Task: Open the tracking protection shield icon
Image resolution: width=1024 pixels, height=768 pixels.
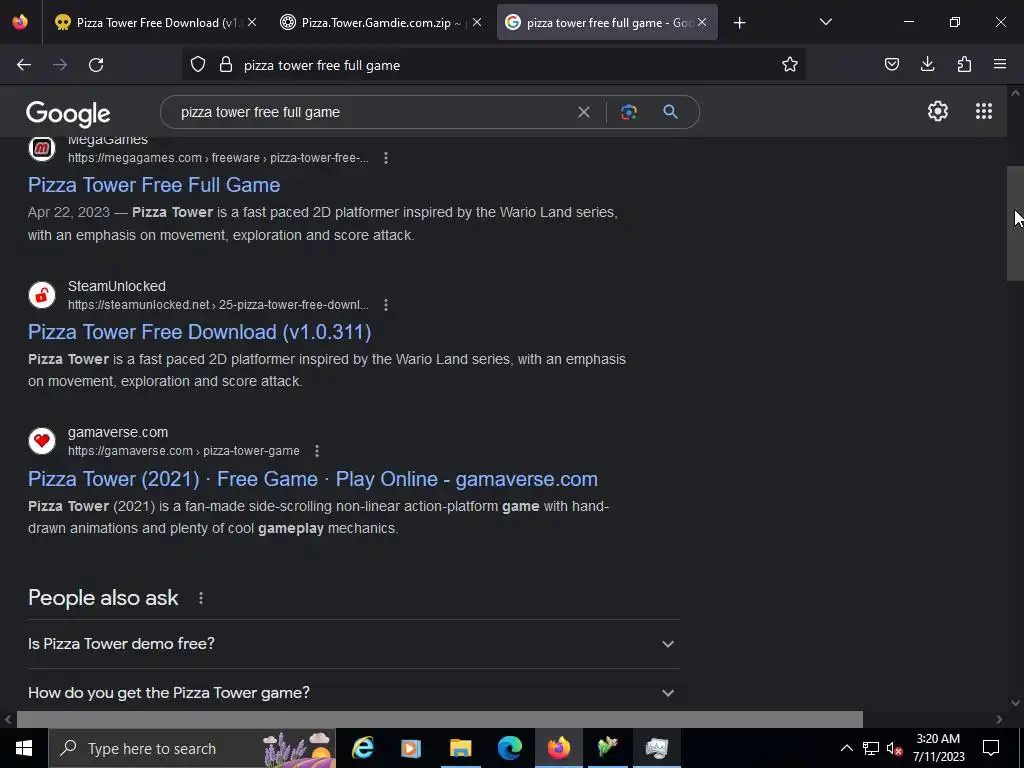Action: tap(198, 65)
